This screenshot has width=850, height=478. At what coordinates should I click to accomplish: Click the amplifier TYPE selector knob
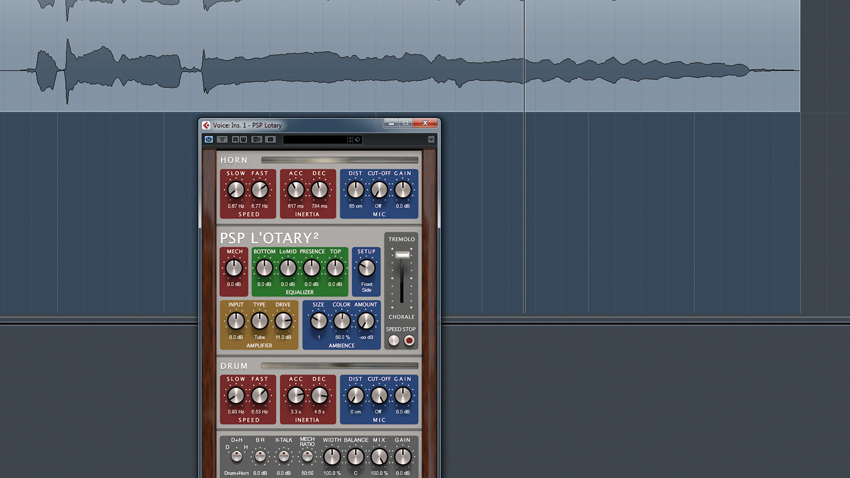pos(260,321)
